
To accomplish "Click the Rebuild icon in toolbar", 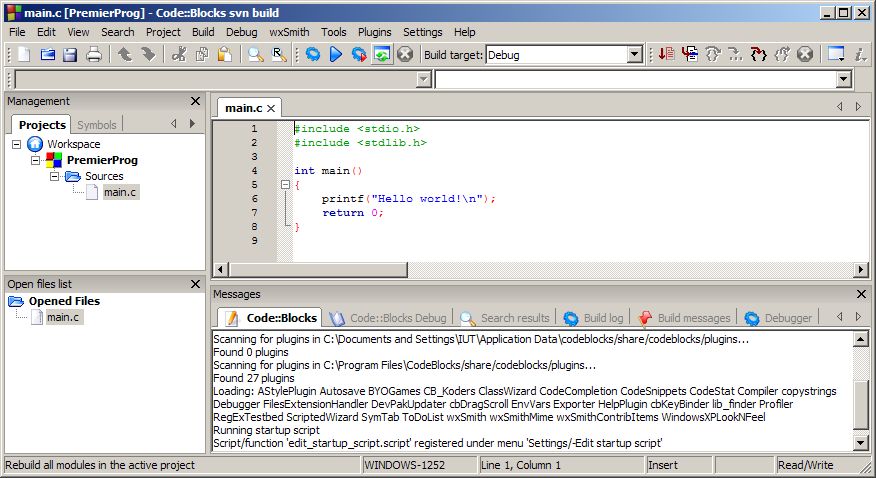I will coord(382,54).
